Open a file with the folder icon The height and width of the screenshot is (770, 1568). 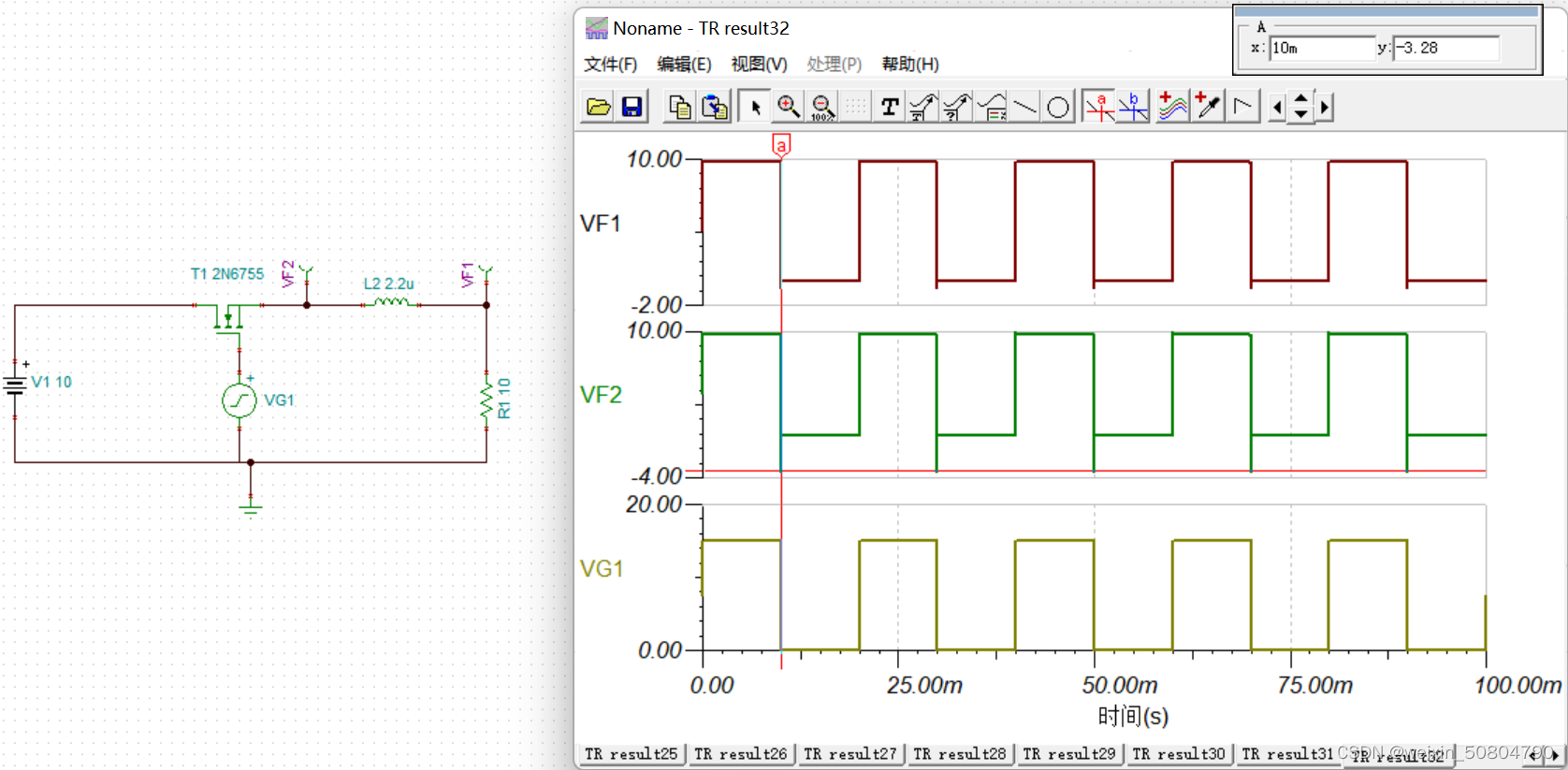(598, 107)
